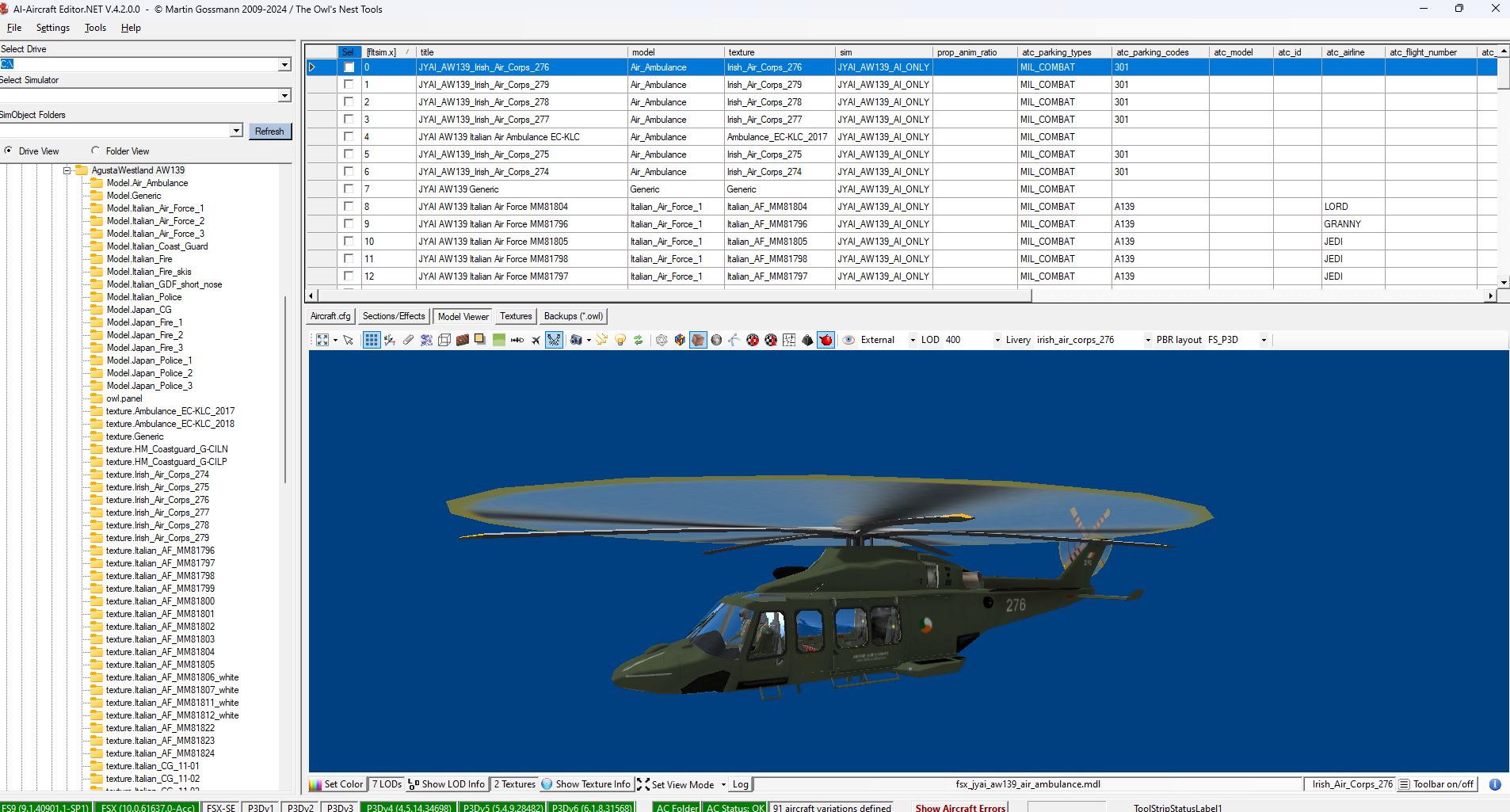The image size is (1510, 812).
Task: Select the Model.Italian_Coast_Guard folder
Action: (157, 246)
